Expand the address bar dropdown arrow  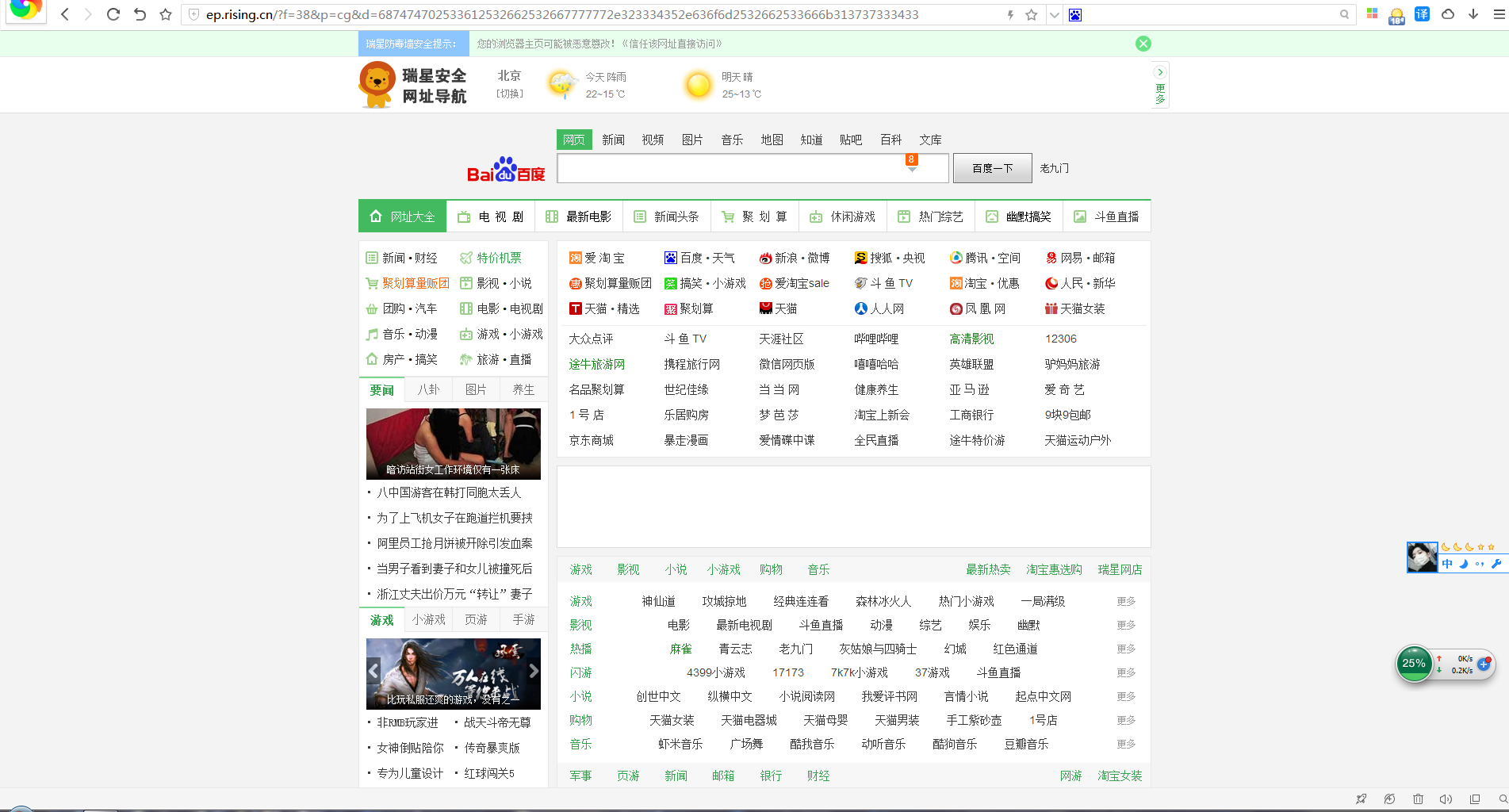1054,14
